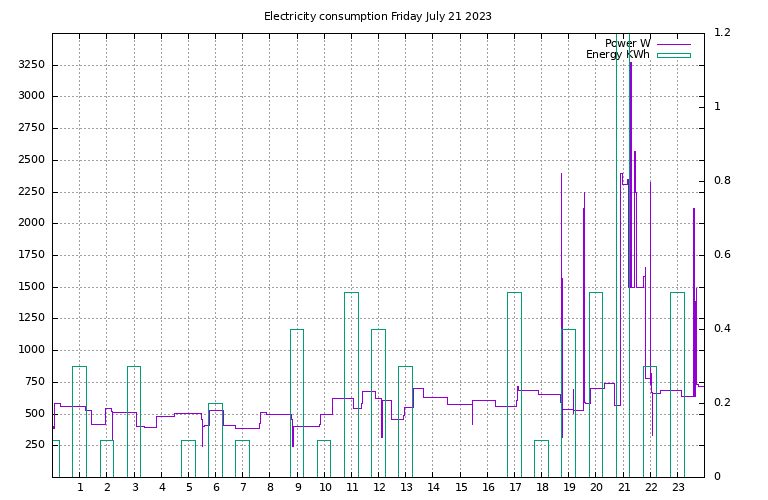Image resolution: width=768 pixels, height=500 pixels.
Task: Click the left axis label 2250
Action: (x=31, y=191)
